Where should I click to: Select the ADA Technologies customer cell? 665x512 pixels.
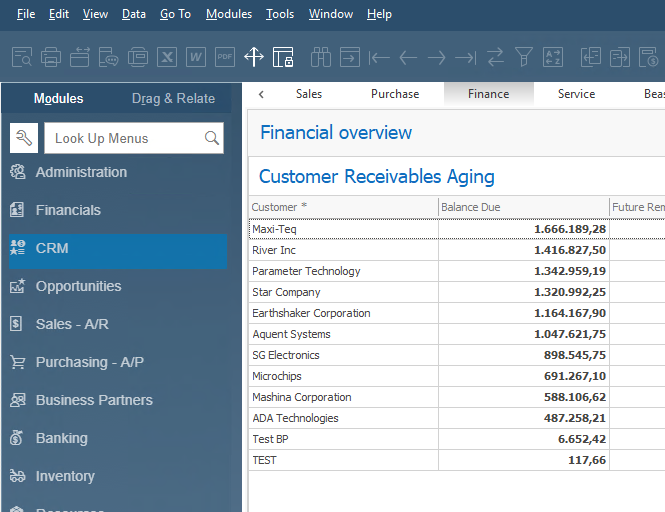pos(344,418)
